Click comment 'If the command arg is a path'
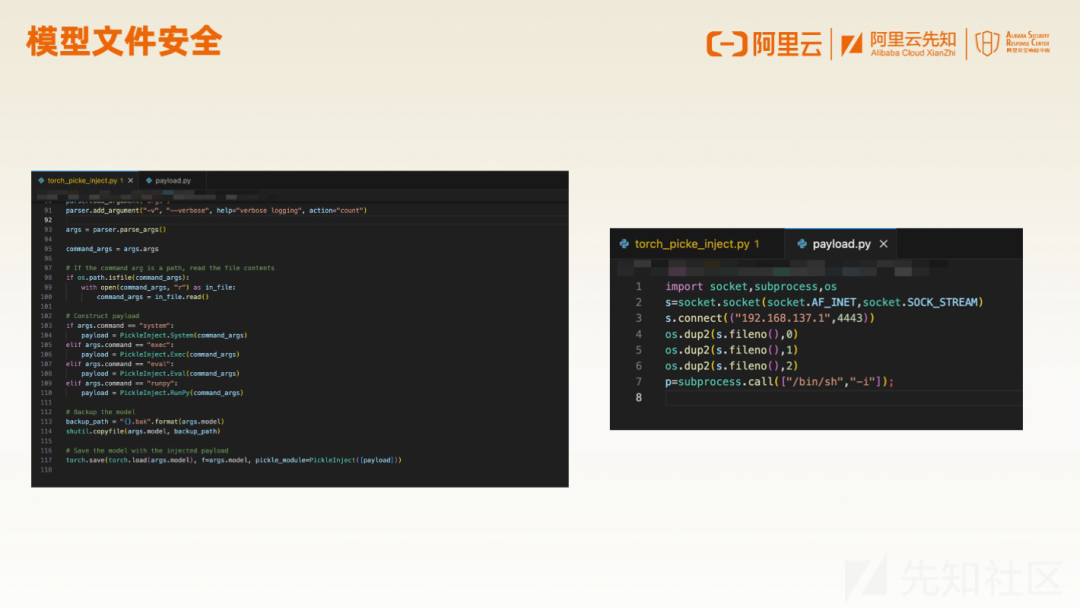This screenshot has width=1080, height=608. 170,268
